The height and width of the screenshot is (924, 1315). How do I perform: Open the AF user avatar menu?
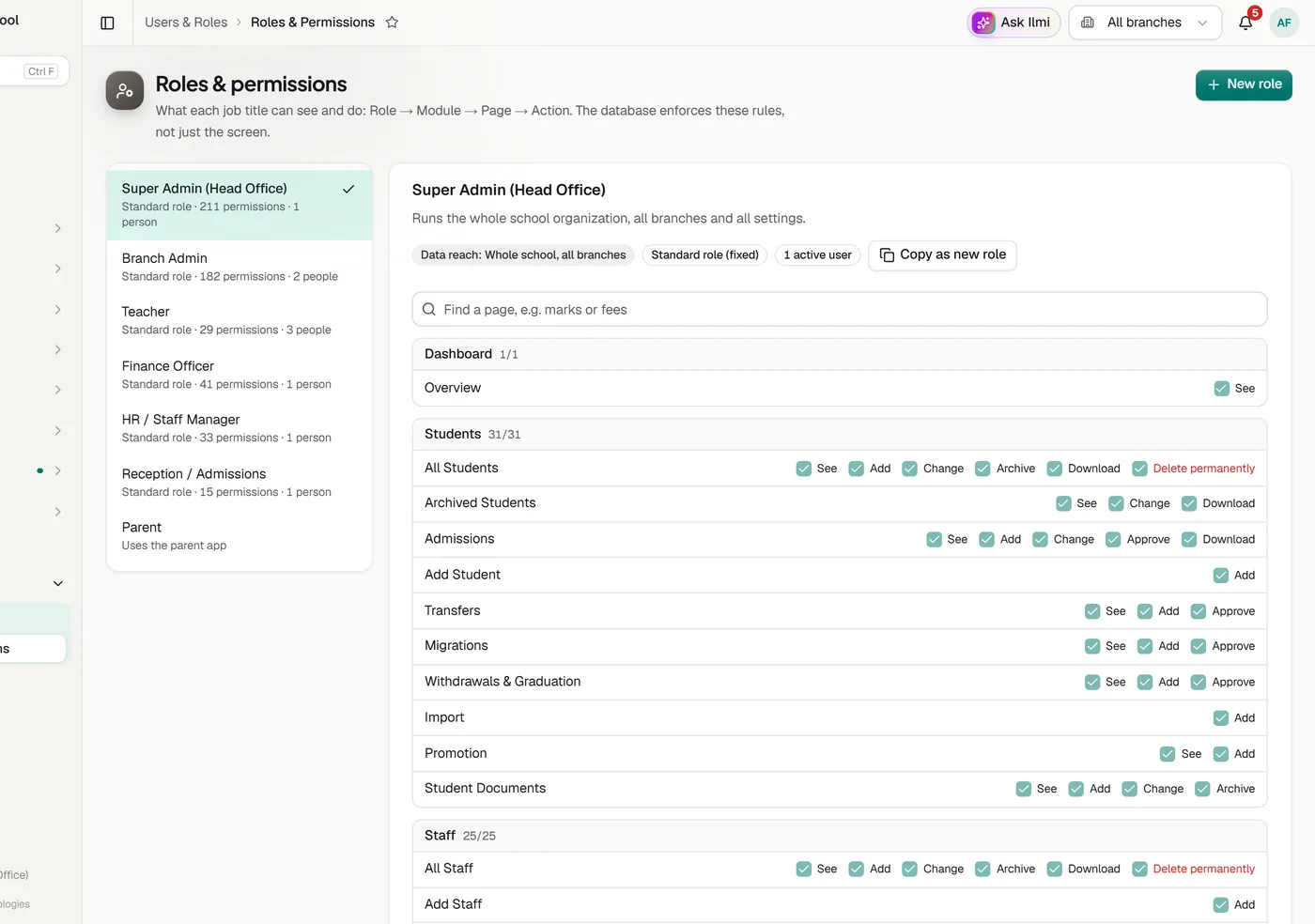click(1284, 23)
